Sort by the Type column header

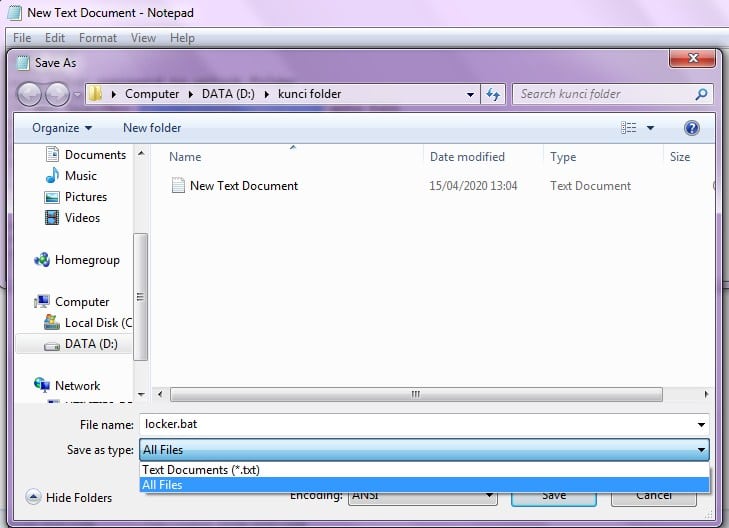point(563,157)
